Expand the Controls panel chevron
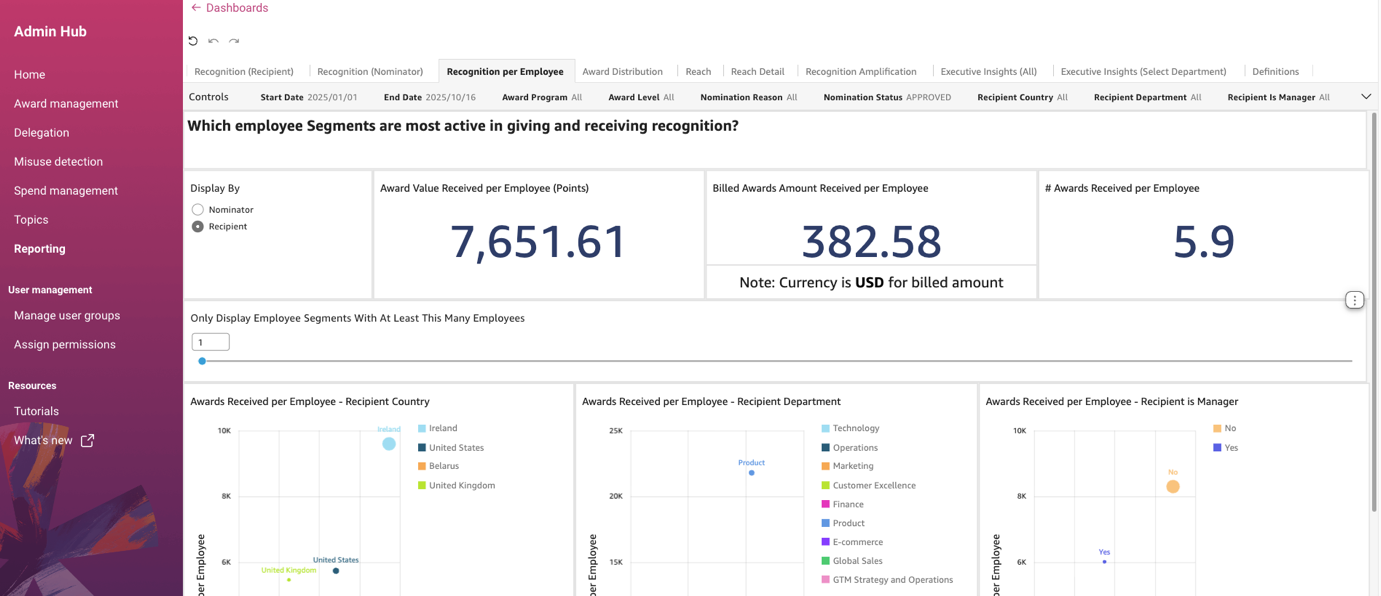The width and height of the screenshot is (1381, 596). tap(1365, 97)
